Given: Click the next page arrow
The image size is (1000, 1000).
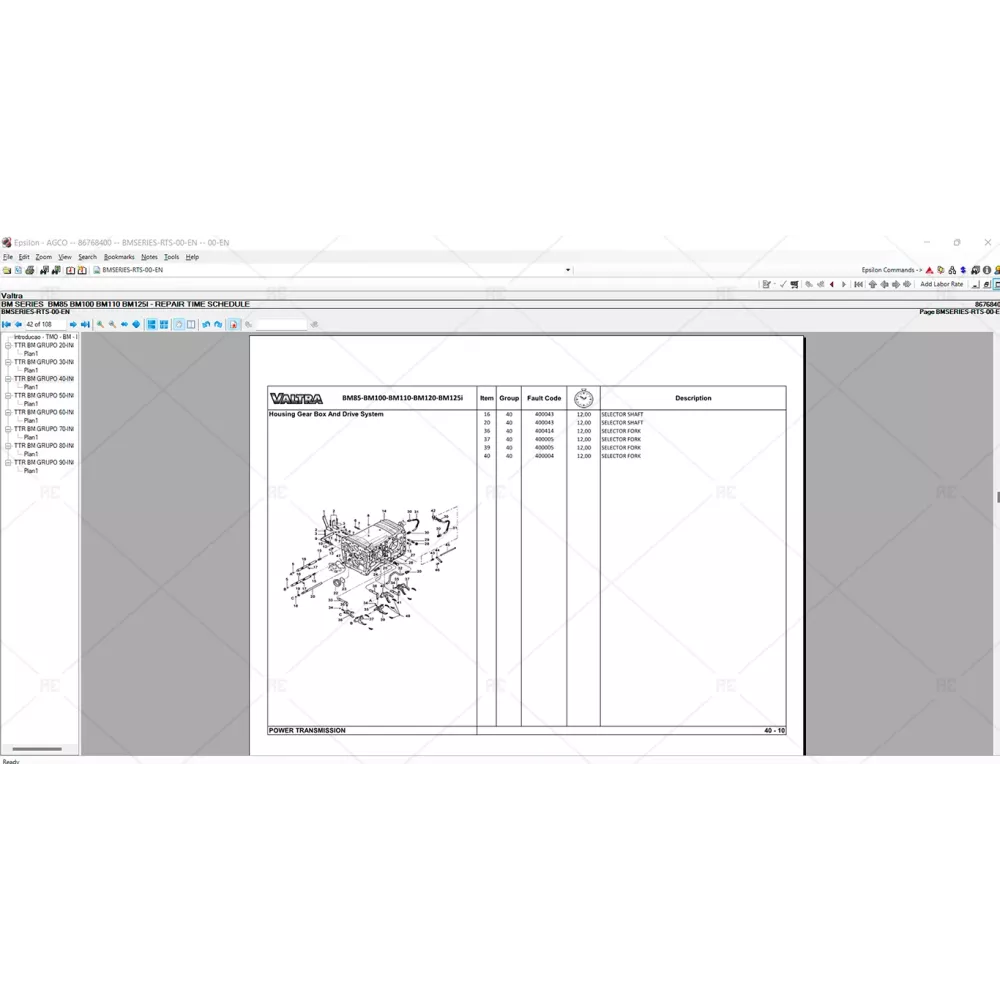Looking at the screenshot, I should click(73, 324).
